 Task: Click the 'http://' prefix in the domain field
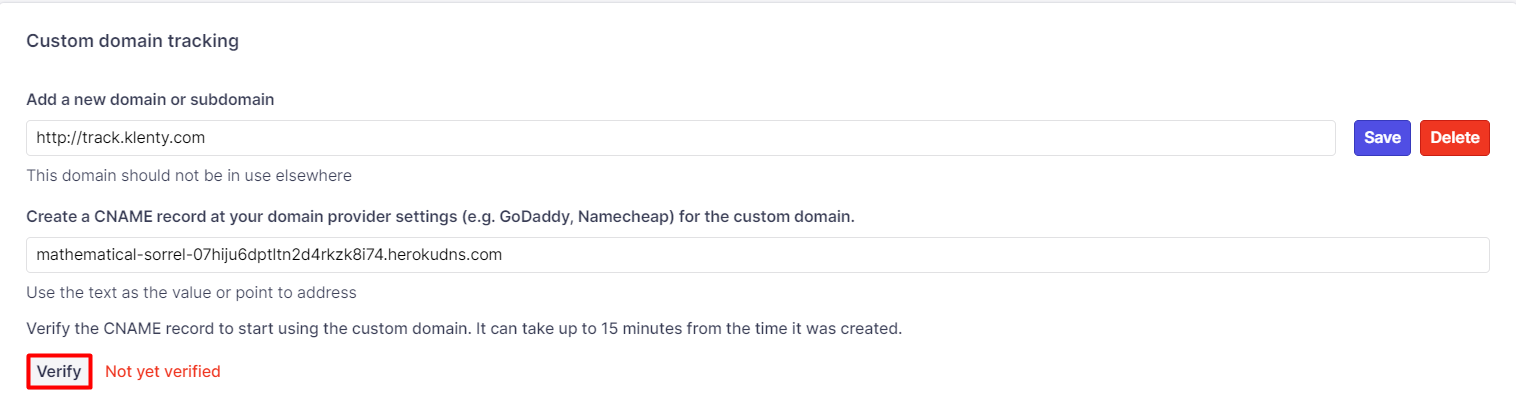tap(58, 138)
